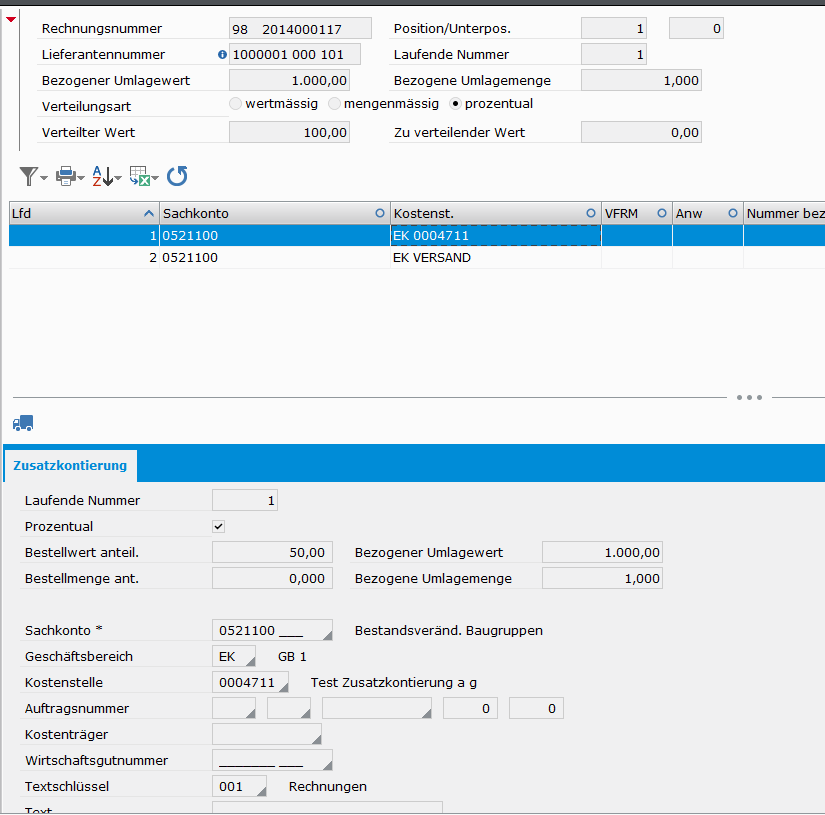Click the Sachkonto column header
This screenshot has width=825, height=815.
[x=275, y=214]
